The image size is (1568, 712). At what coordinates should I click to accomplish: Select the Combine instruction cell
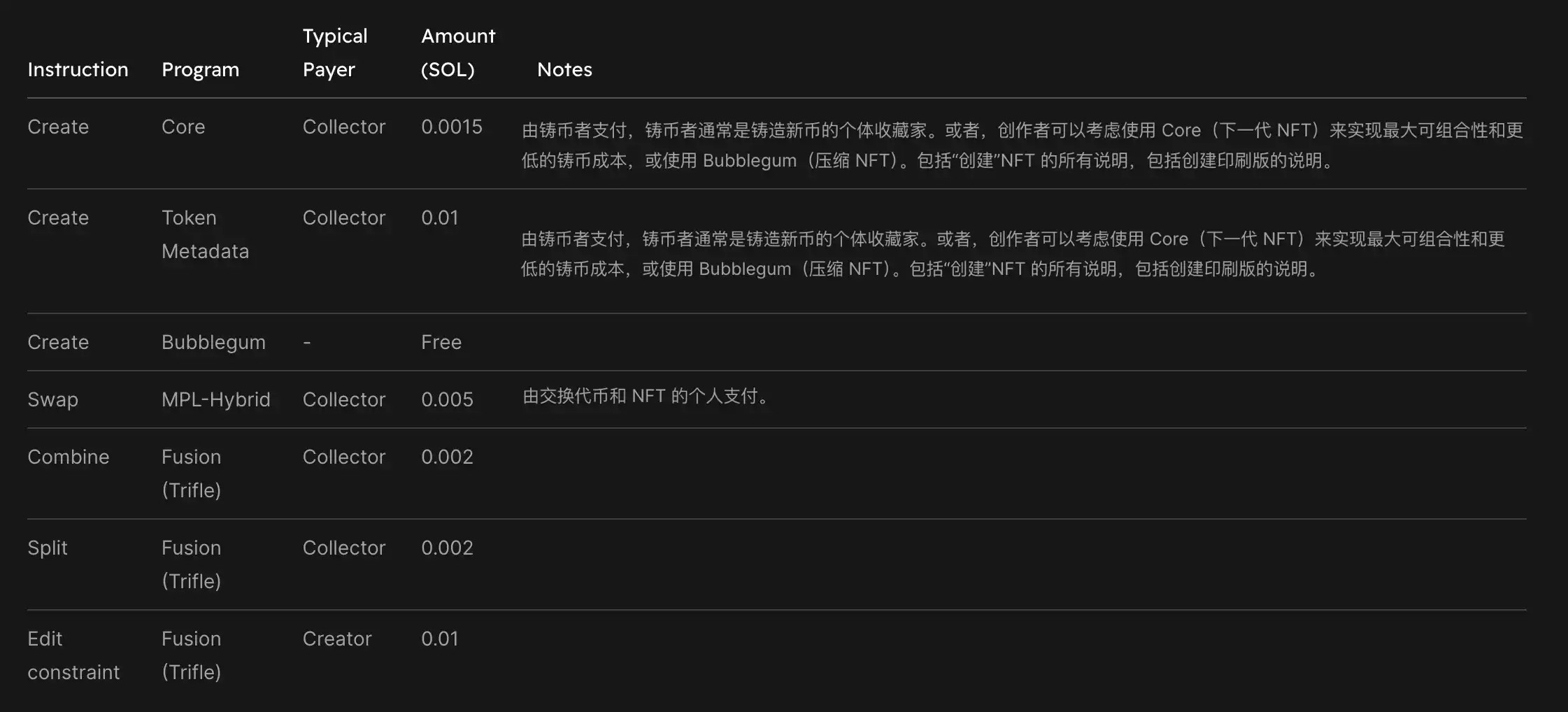tap(68, 457)
